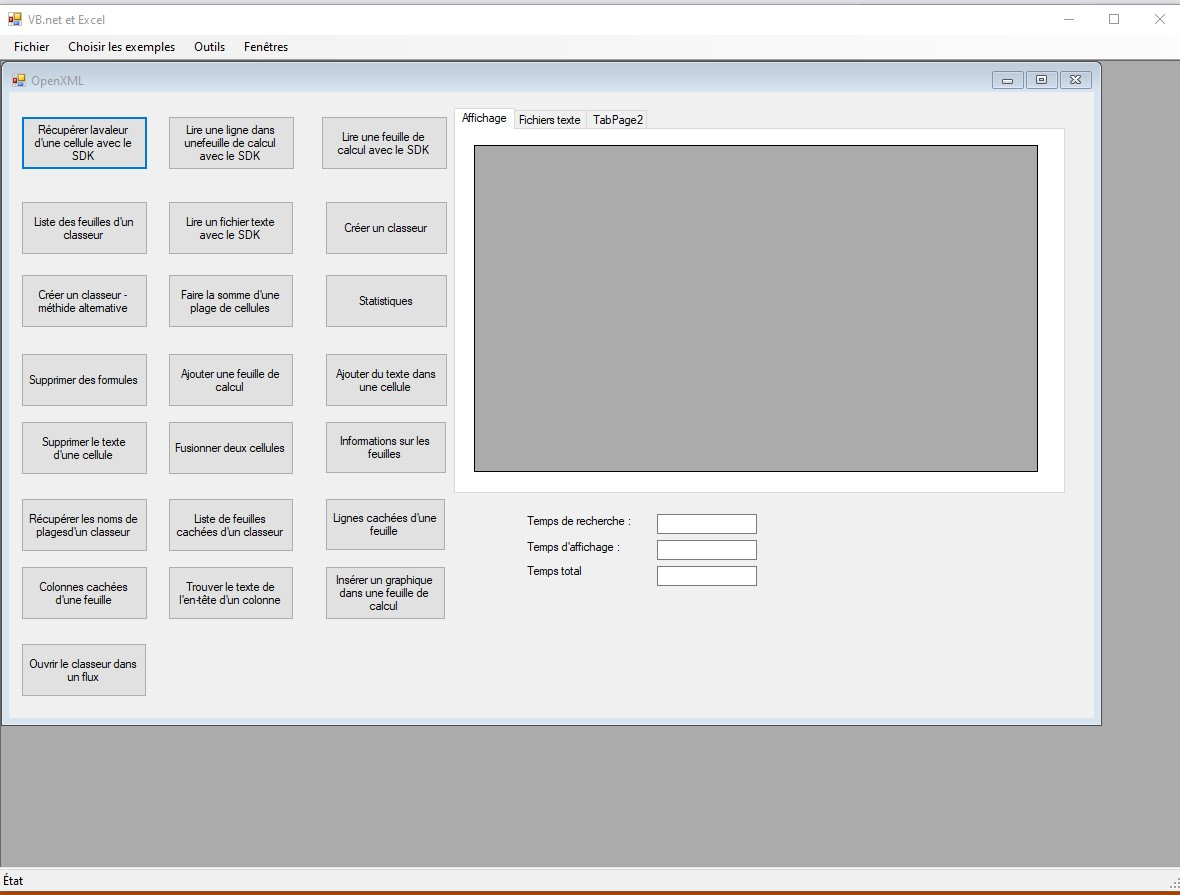Screen dimensions: 1180x895
Task: Click the Temps de recherche field
Action: pyautogui.click(x=706, y=524)
